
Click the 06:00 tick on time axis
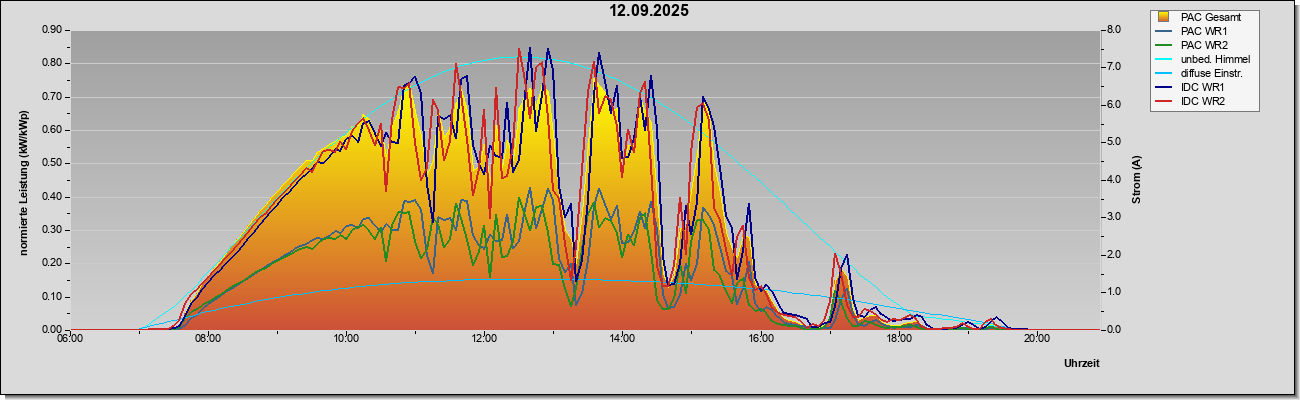[70, 338]
